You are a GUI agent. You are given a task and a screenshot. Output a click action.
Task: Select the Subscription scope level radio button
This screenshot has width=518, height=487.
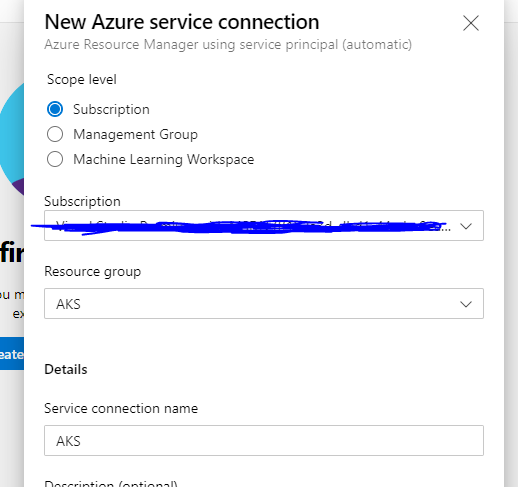pos(55,109)
